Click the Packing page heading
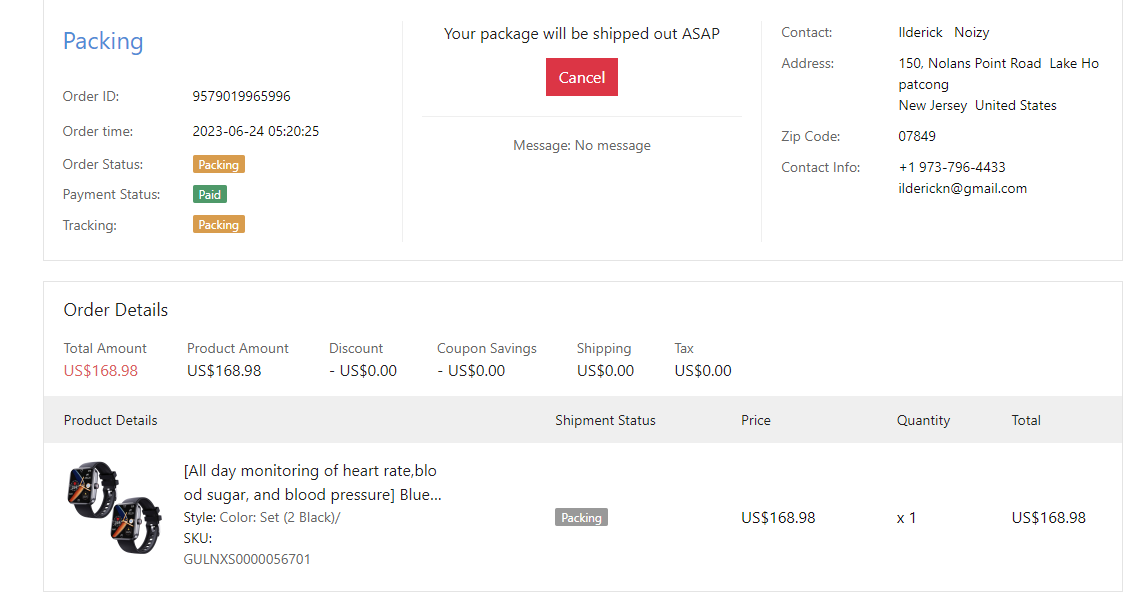The height and width of the screenshot is (594, 1136). 103,41
